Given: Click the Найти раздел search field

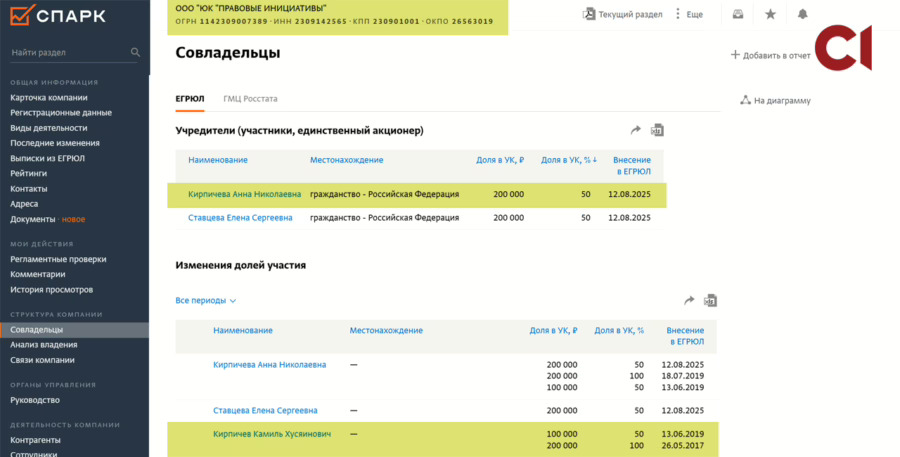Looking at the screenshot, I should coord(69,52).
